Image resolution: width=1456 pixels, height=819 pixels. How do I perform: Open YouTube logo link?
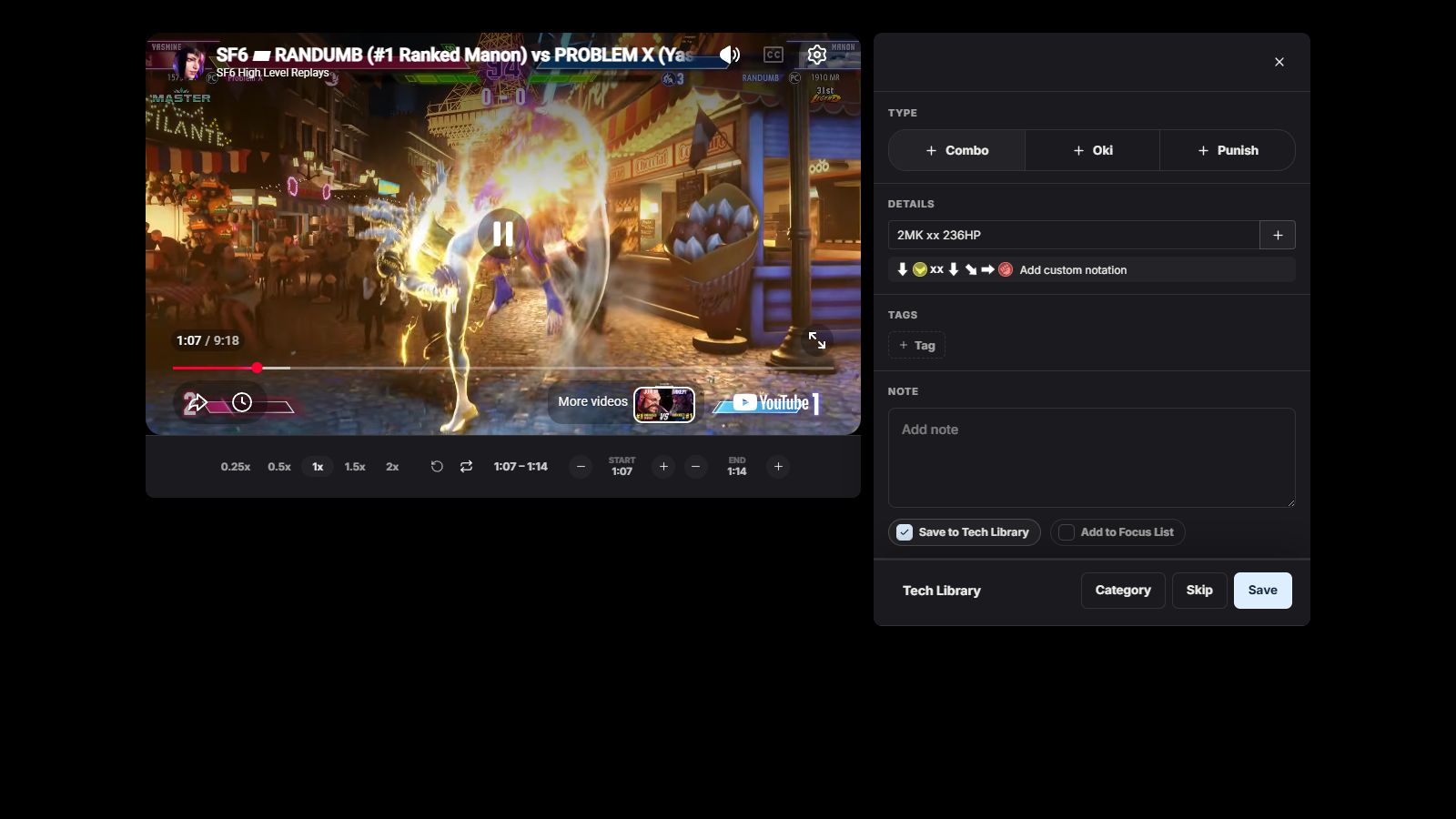click(x=772, y=402)
